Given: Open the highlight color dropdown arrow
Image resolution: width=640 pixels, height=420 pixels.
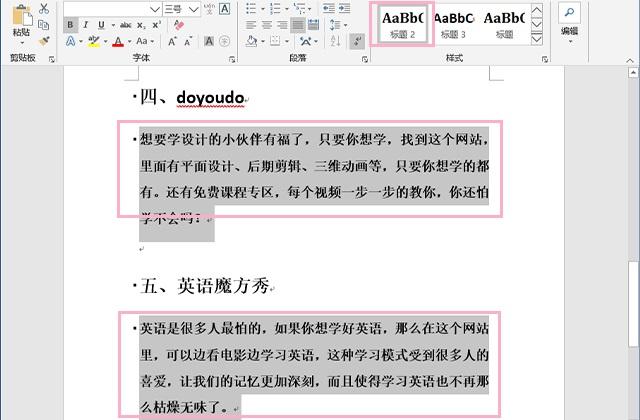Looking at the screenshot, I should click(x=105, y=42).
